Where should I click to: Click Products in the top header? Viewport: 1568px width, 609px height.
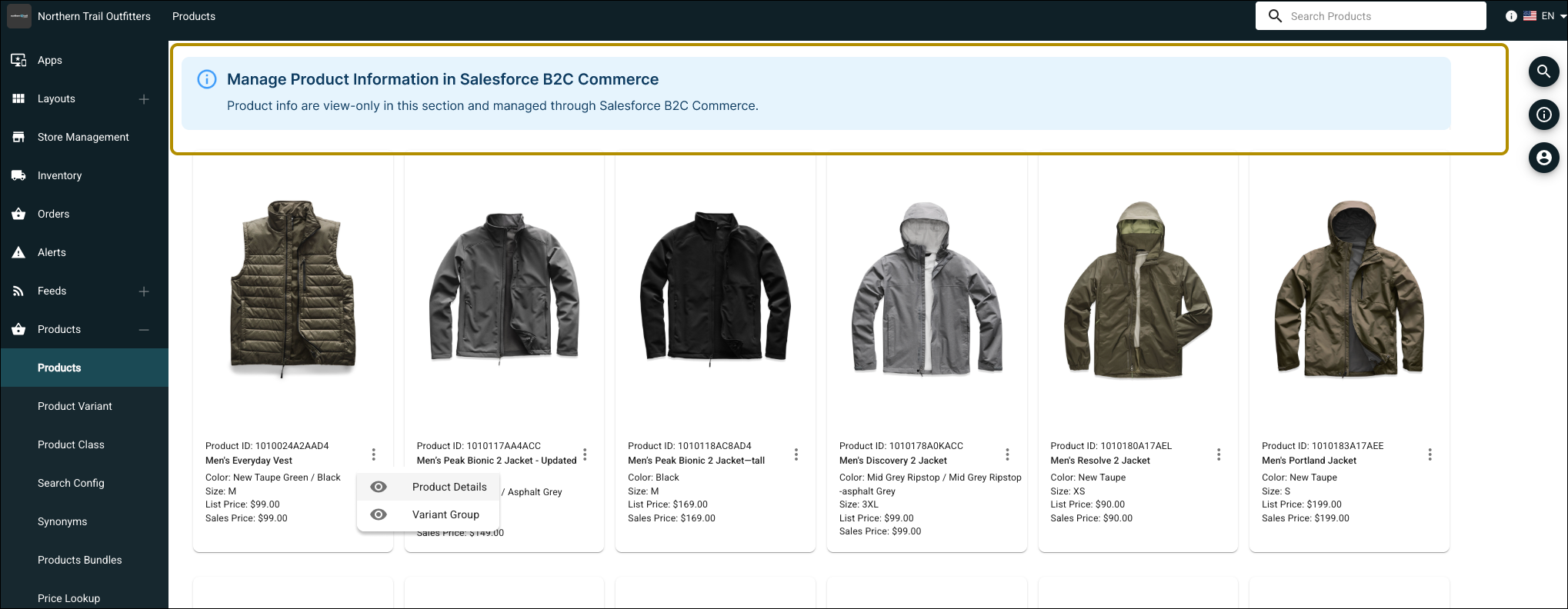(x=194, y=16)
